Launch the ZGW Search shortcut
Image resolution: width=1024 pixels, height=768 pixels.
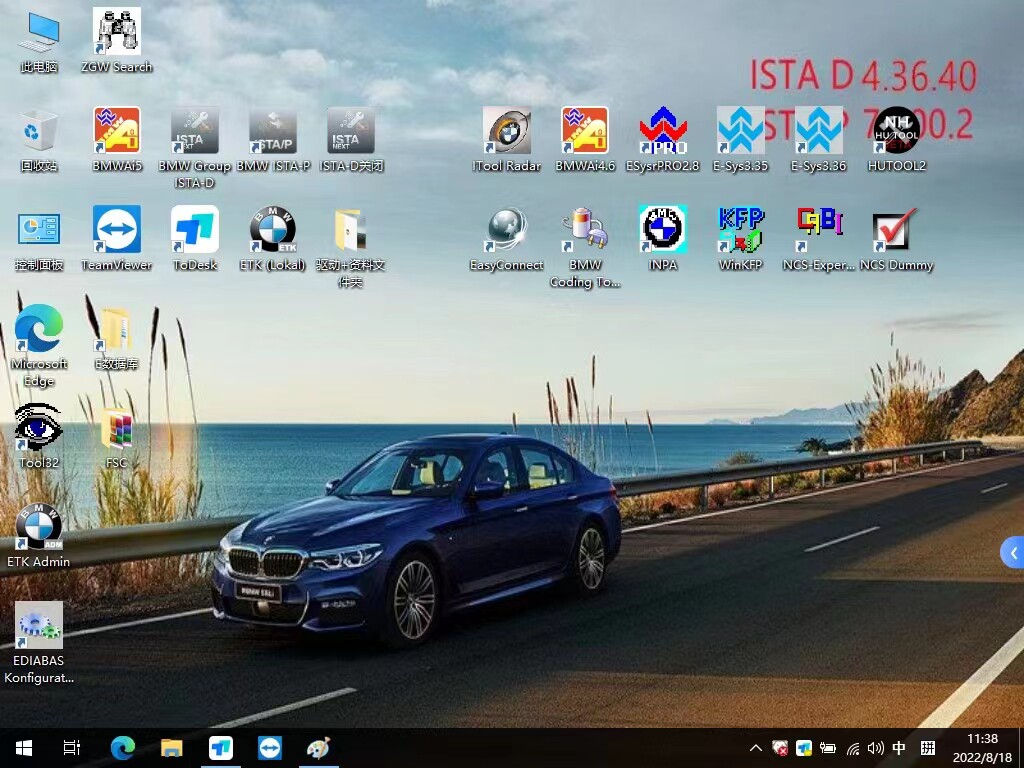116,40
